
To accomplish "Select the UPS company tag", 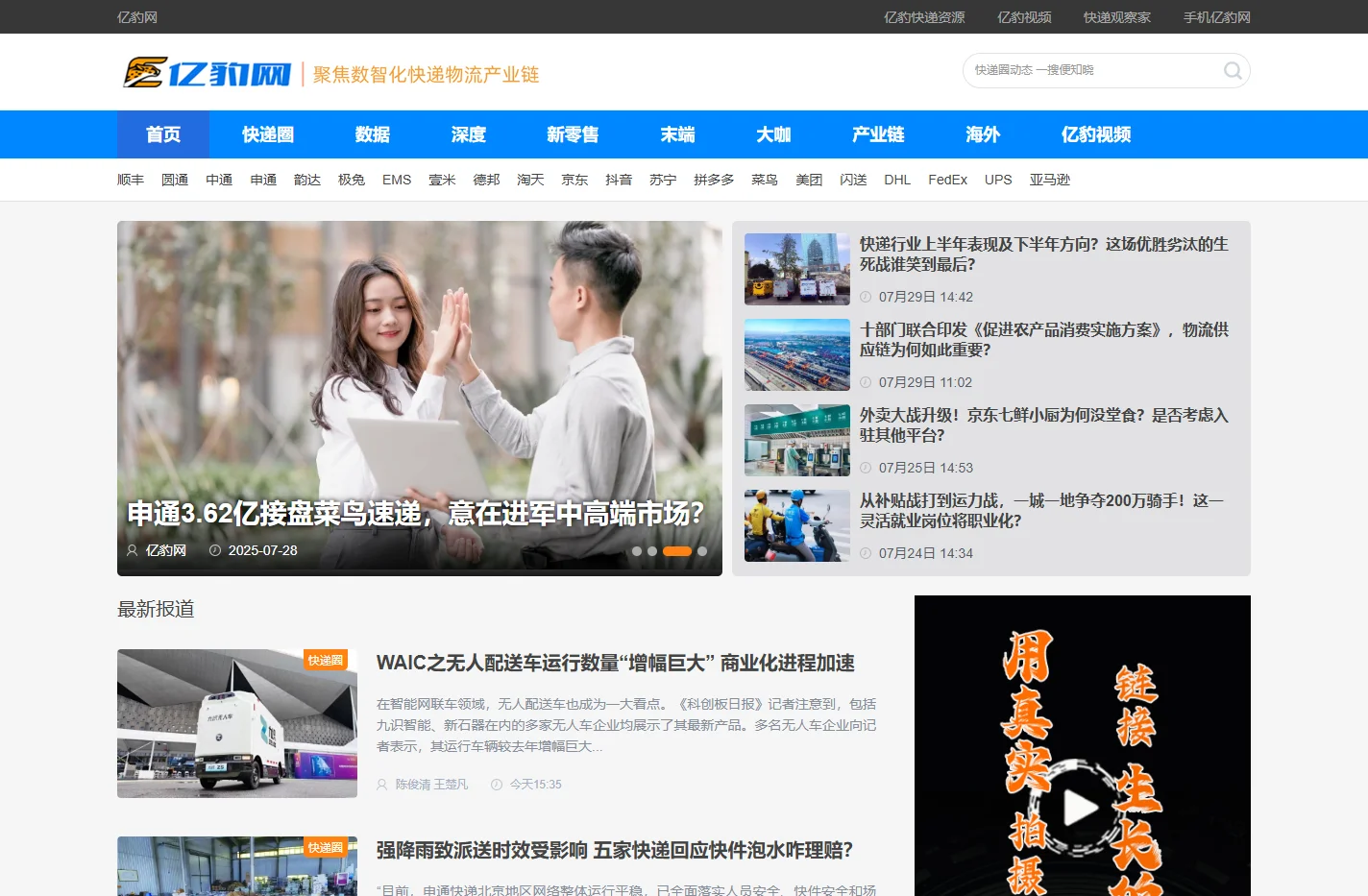I will pyautogui.click(x=998, y=180).
